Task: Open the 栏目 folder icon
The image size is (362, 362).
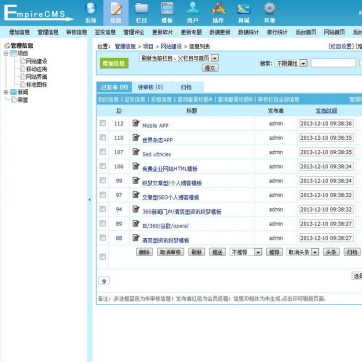Action: pyautogui.click(x=141, y=9)
